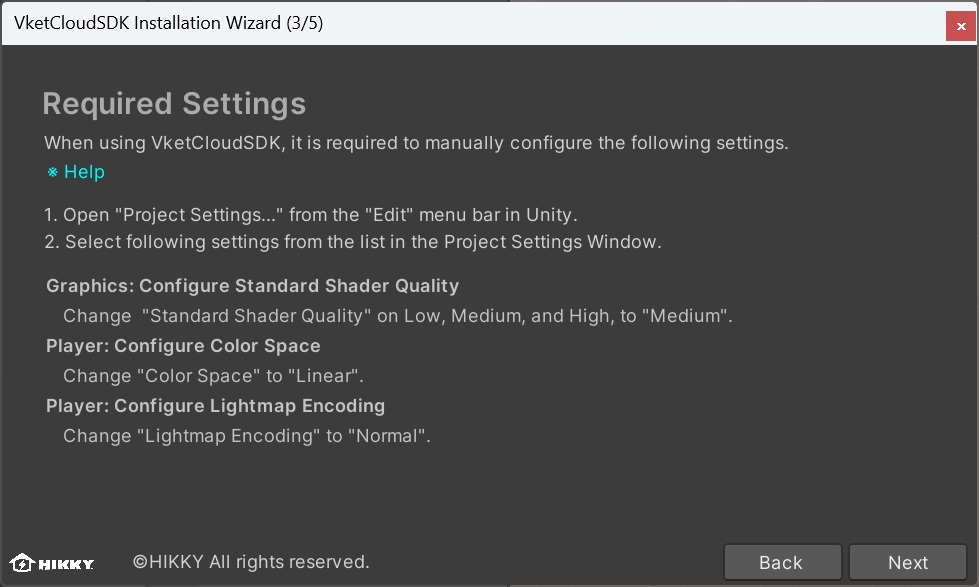
Task: Go back using the Back button
Action: (x=782, y=562)
